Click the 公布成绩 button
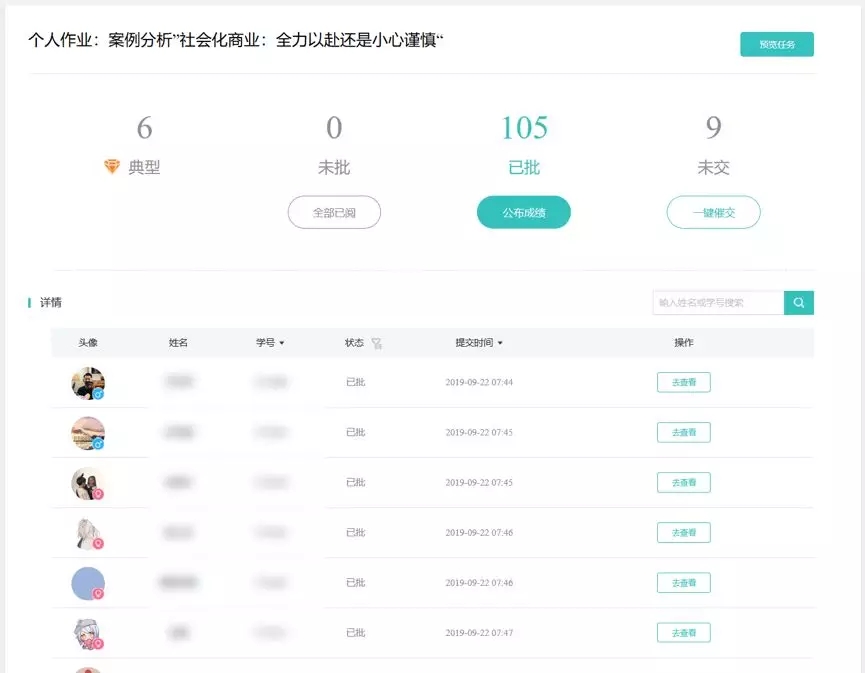Image resolution: width=865 pixels, height=673 pixels. [523, 212]
